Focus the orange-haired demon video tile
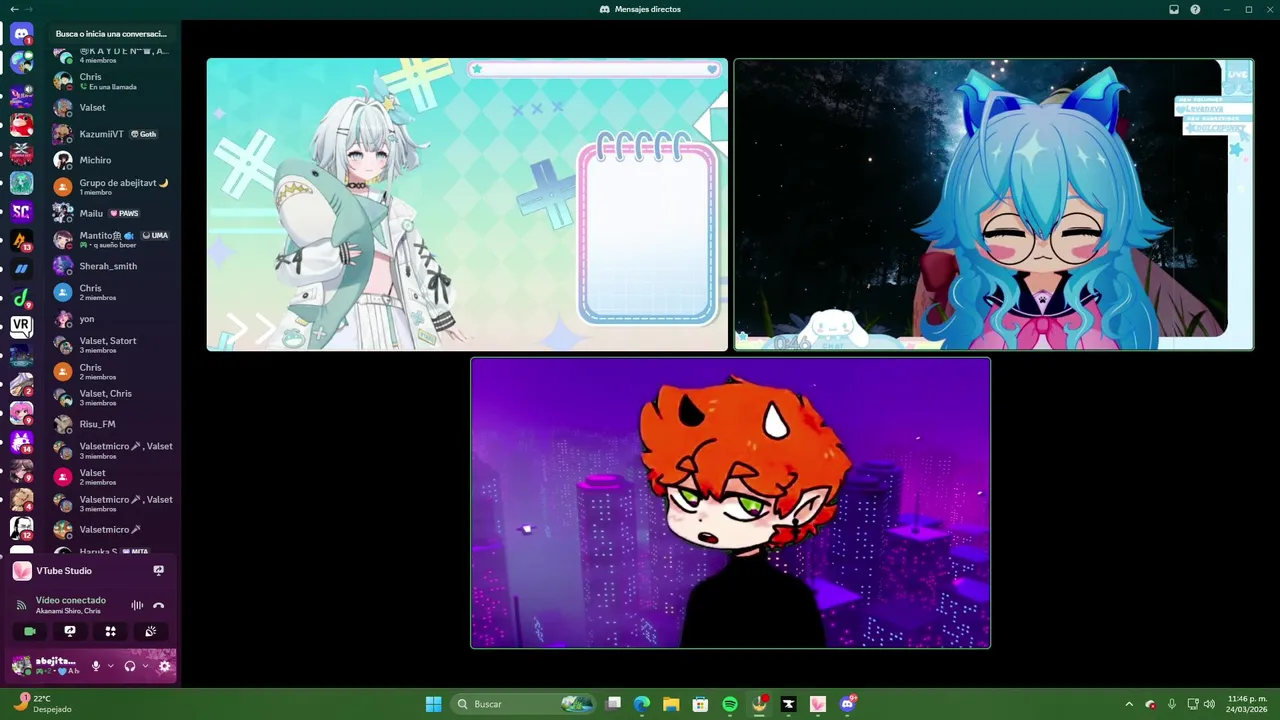Screen dimensions: 1280x720 tap(730, 503)
